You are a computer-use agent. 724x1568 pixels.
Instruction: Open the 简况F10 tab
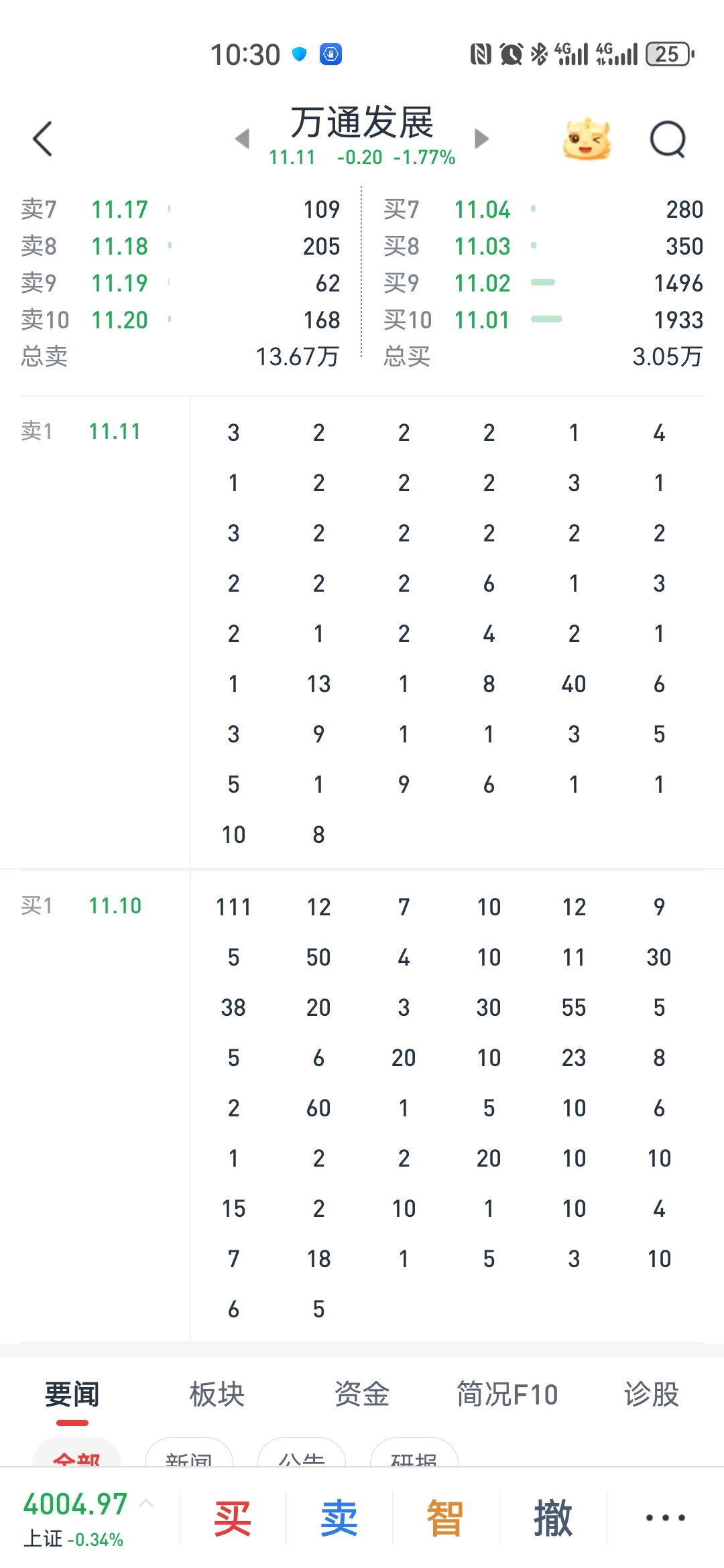pyautogui.click(x=507, y=1394)
